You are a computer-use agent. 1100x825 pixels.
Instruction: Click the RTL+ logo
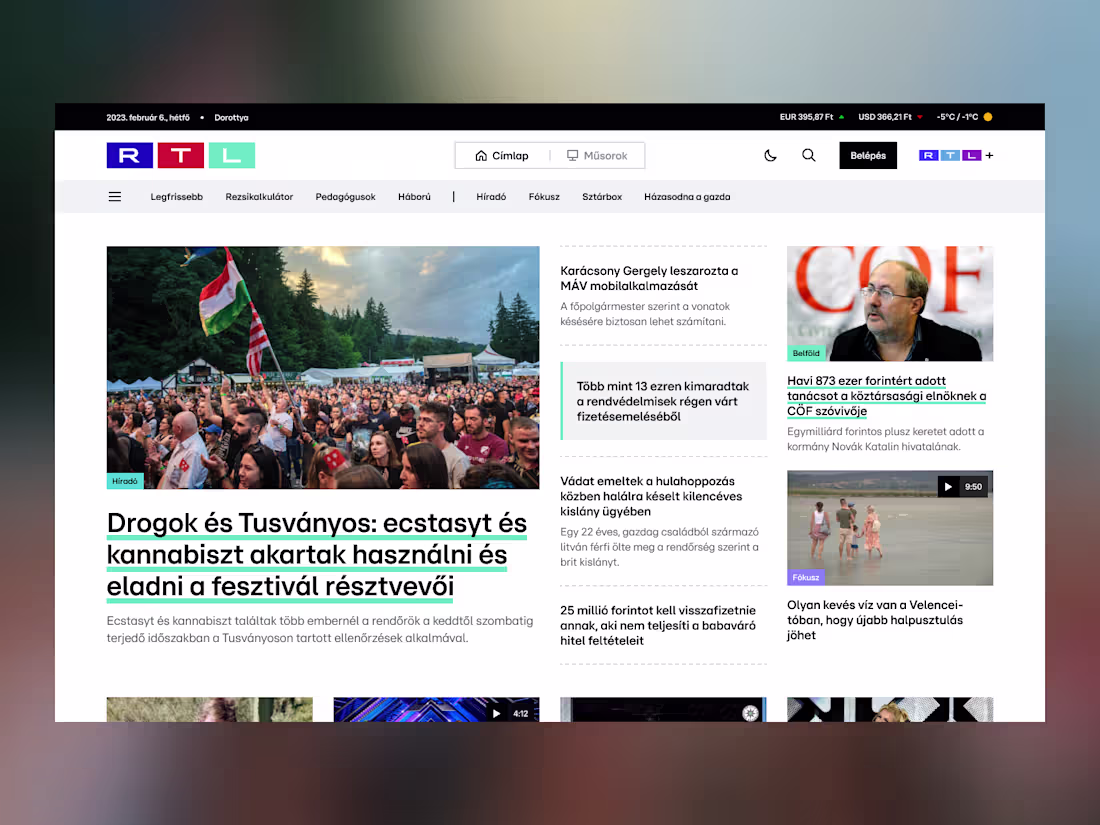956,156
